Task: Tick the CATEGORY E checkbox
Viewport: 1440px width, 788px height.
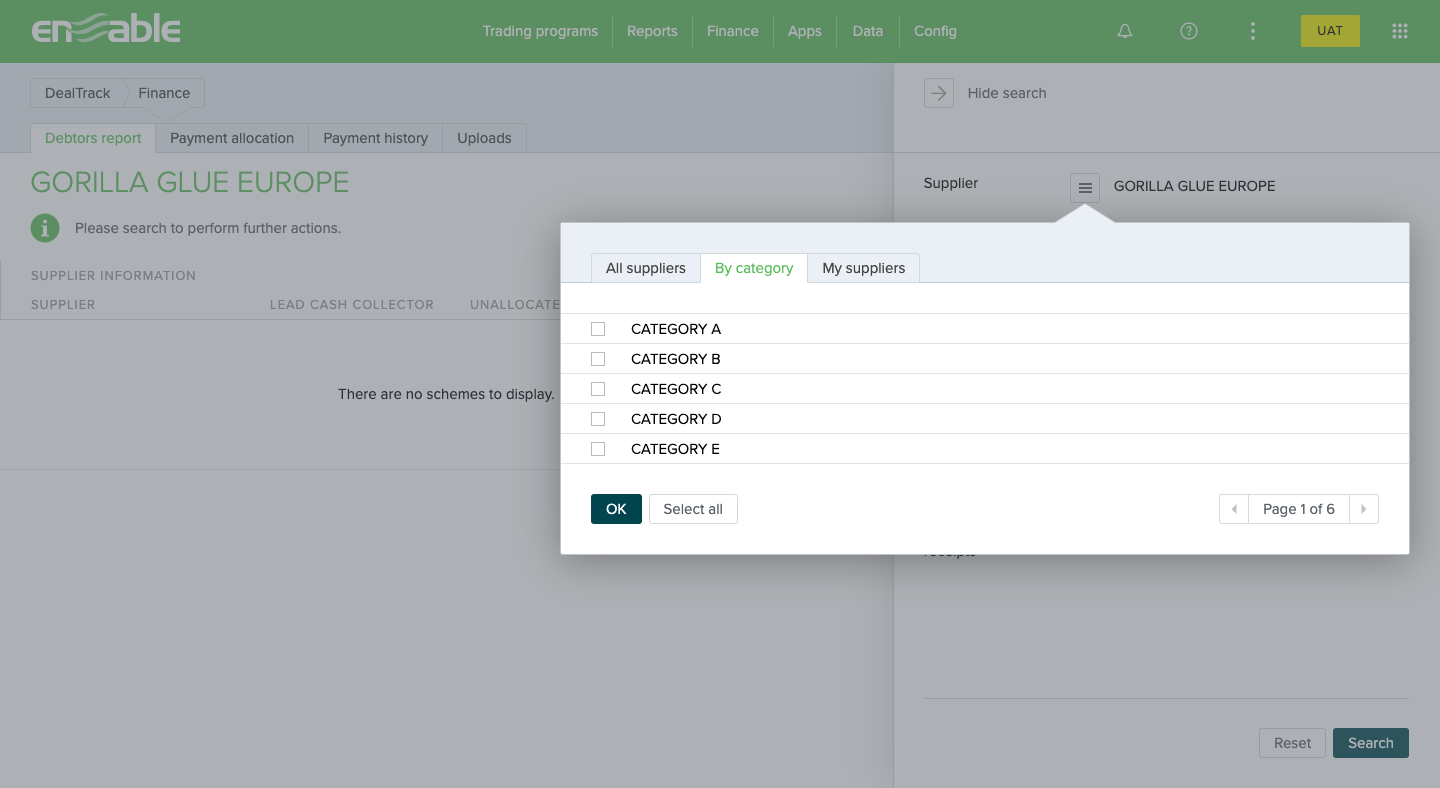Action: tap(598, 449)
